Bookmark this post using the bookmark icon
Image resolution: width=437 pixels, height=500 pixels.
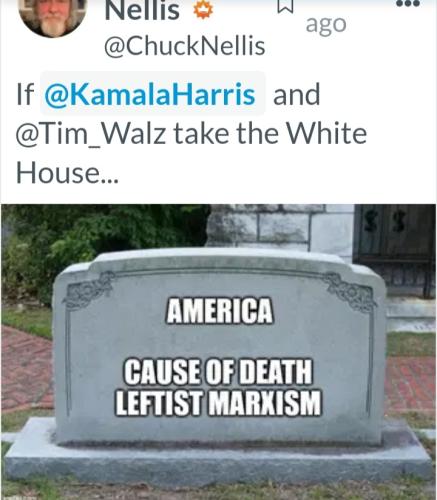[x=286, y=7]
